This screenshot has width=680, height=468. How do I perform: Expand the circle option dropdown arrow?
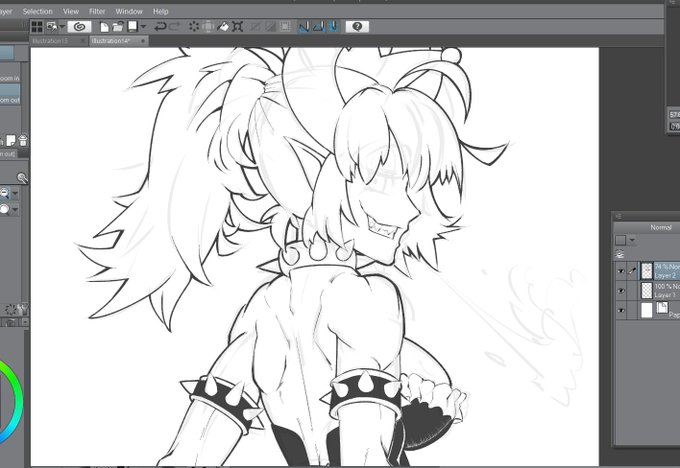15,210
